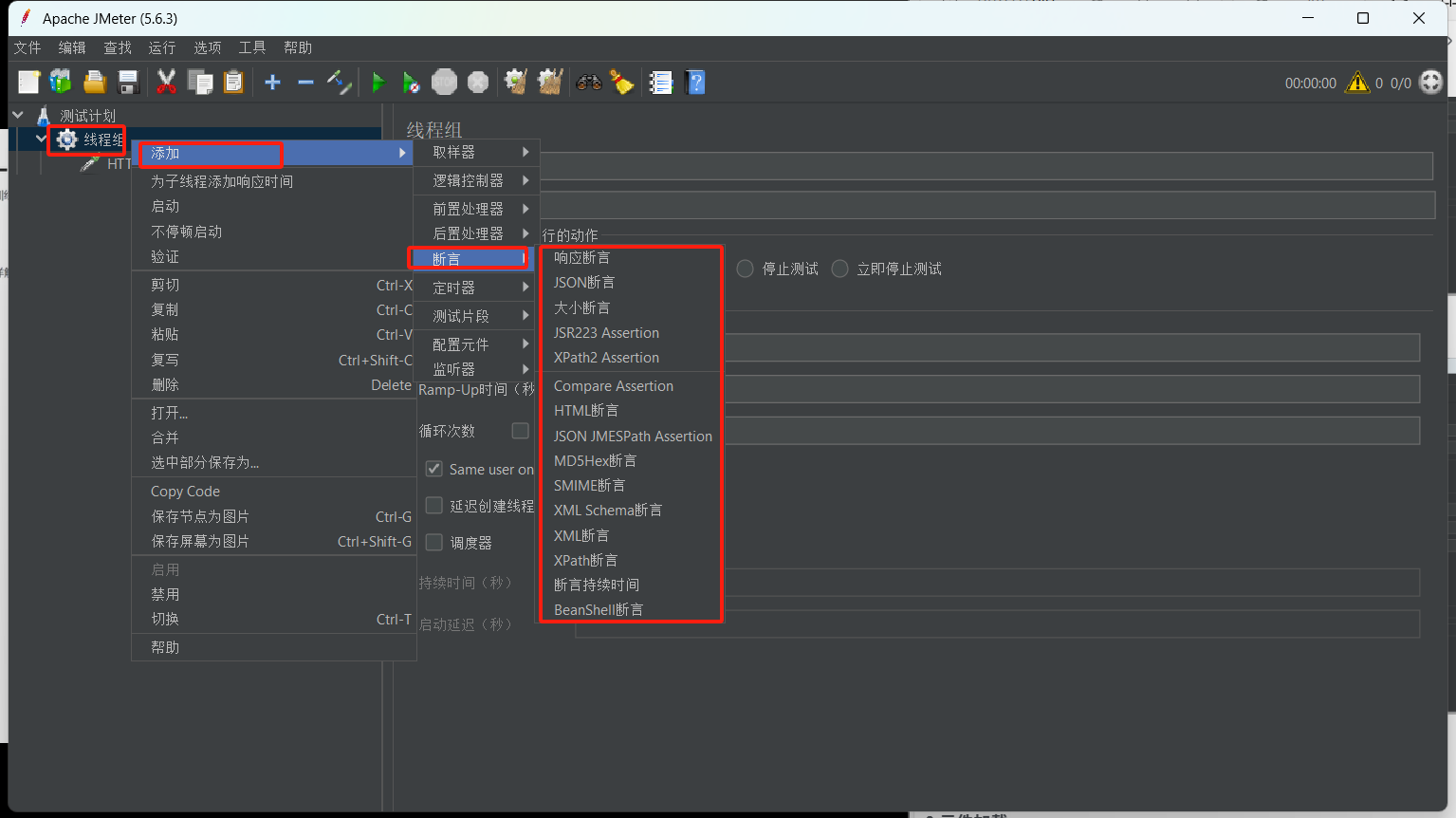Click the Clear results gear-broom icon
The height and width of the screenshot is (818, 1456).
pyautogui.click(x=516, y=83)
